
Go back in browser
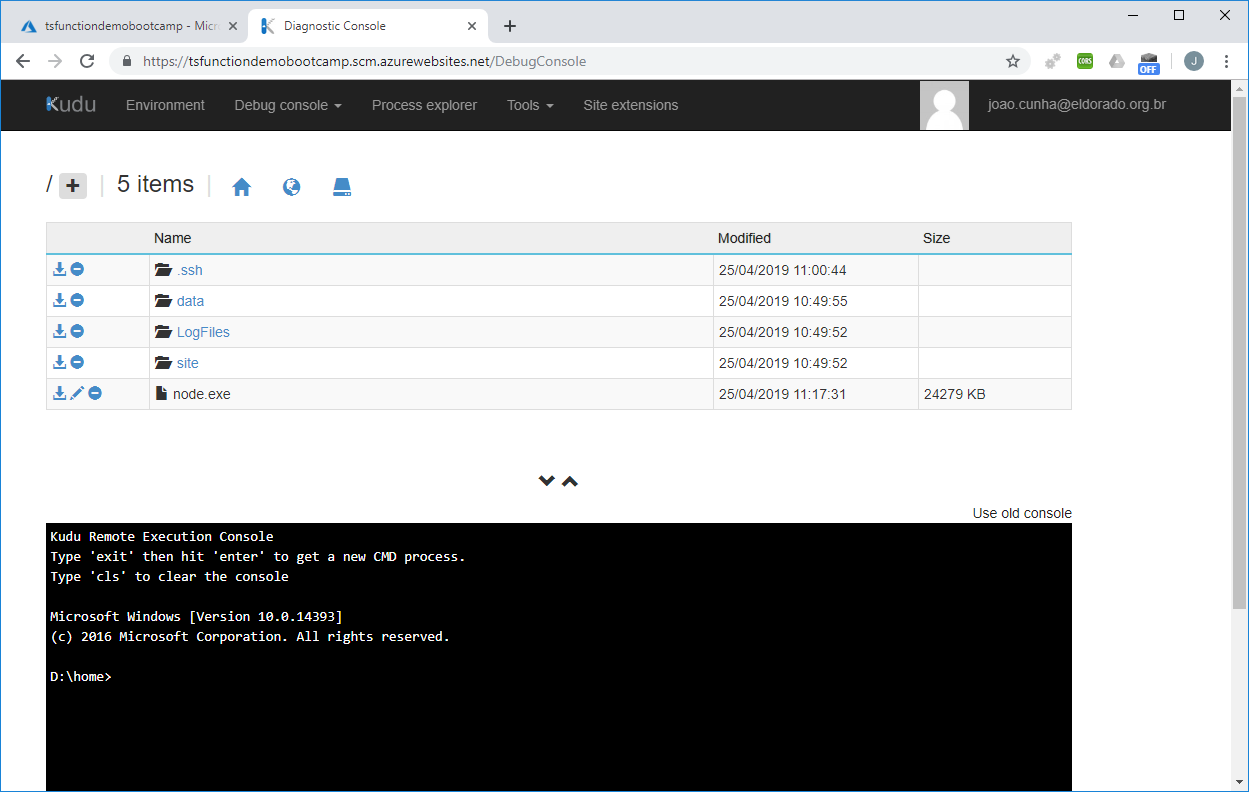pos(23,61)
